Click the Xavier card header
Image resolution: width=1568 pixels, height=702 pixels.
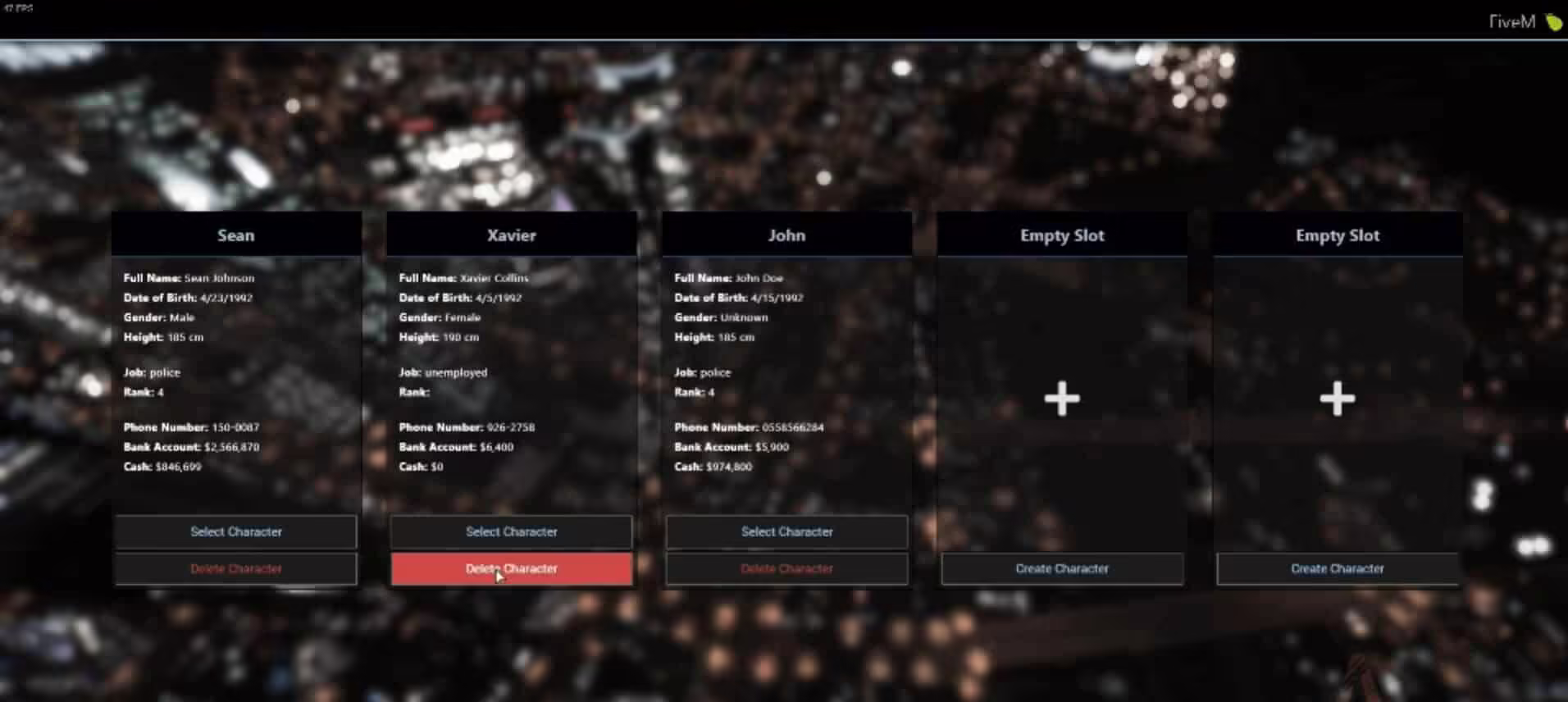pyautogui.click(x=512, y=235)
